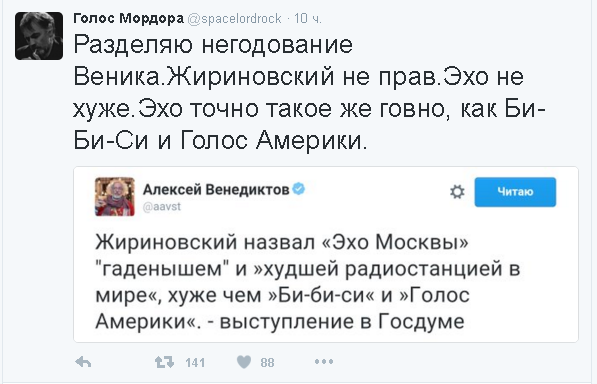Viewport: 597px width, 384px height.
Task: Click the Голос Мордора display name
Action: click(128, 18)
